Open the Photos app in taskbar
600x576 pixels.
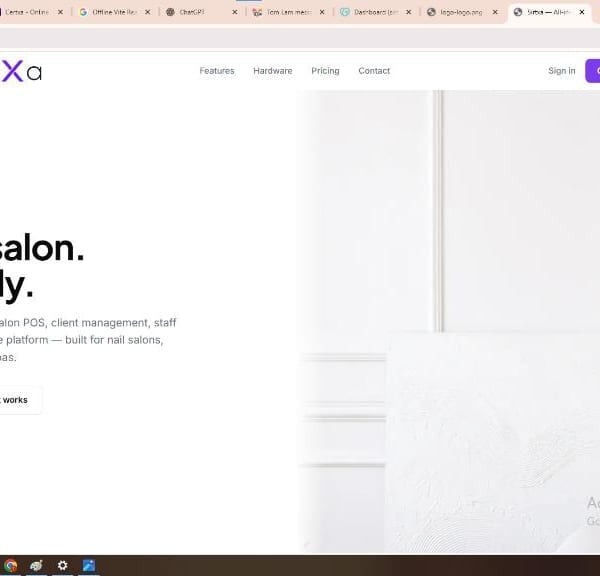(89, 565)
